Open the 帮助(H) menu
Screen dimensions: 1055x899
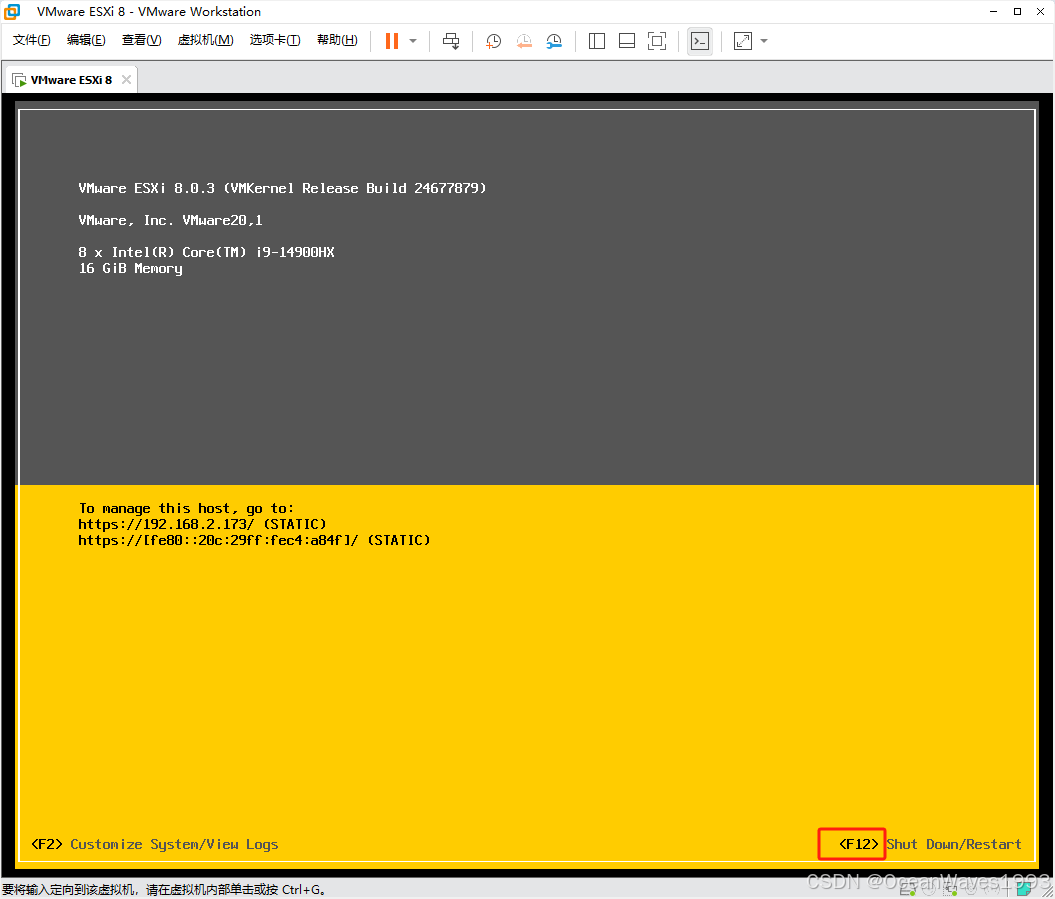tap(337, 40)
